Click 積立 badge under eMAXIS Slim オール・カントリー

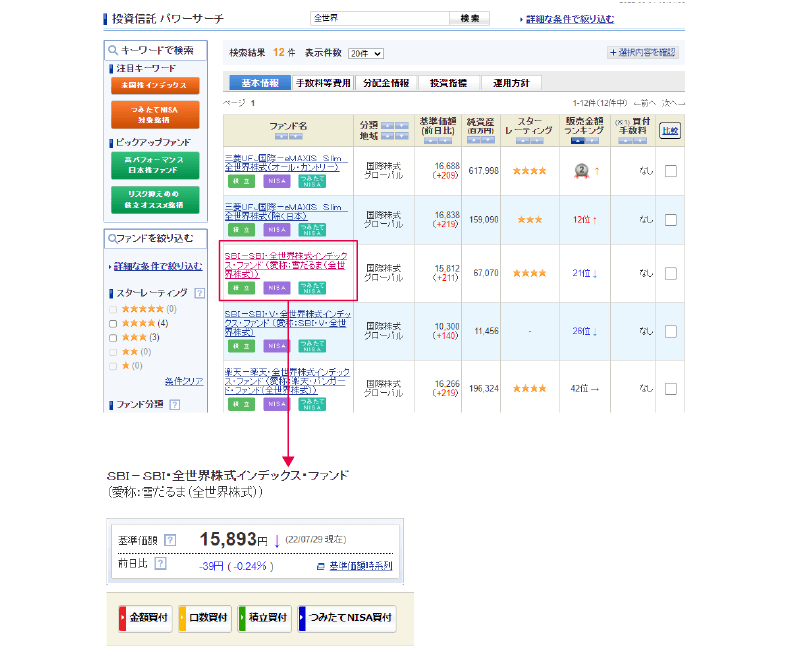coord(241,181)
